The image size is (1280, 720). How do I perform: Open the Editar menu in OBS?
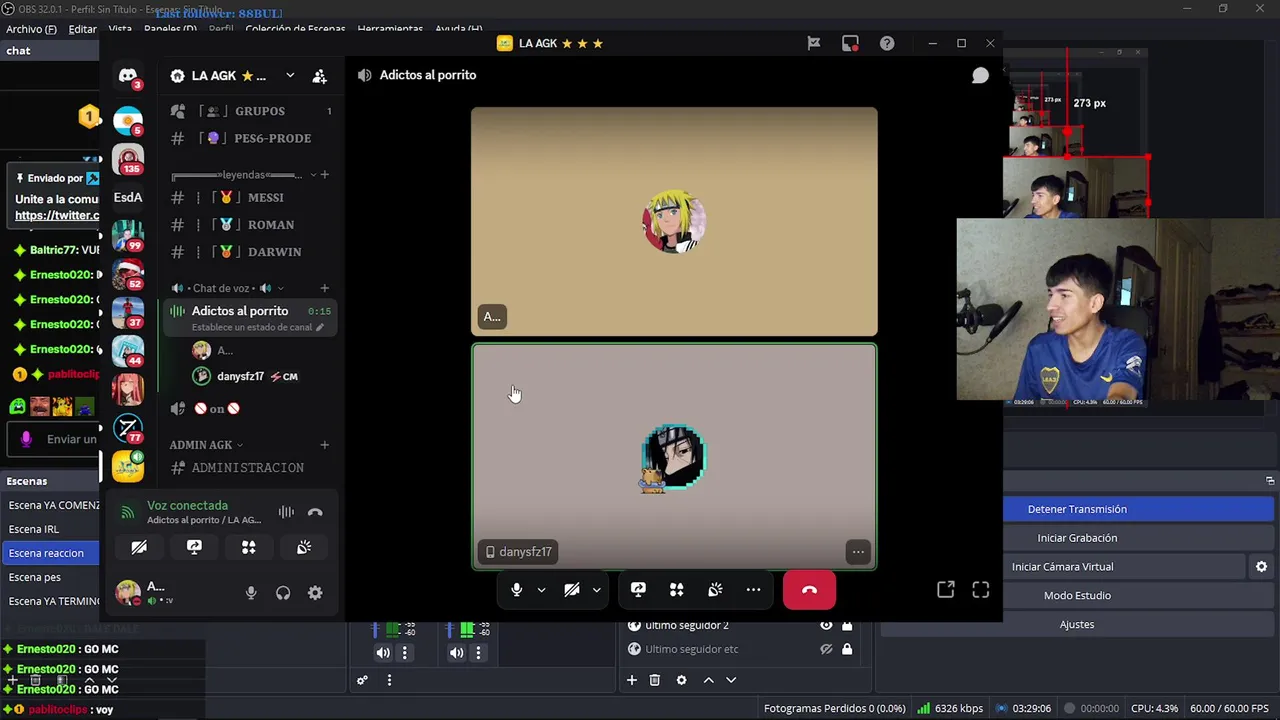tap(82, 29)
